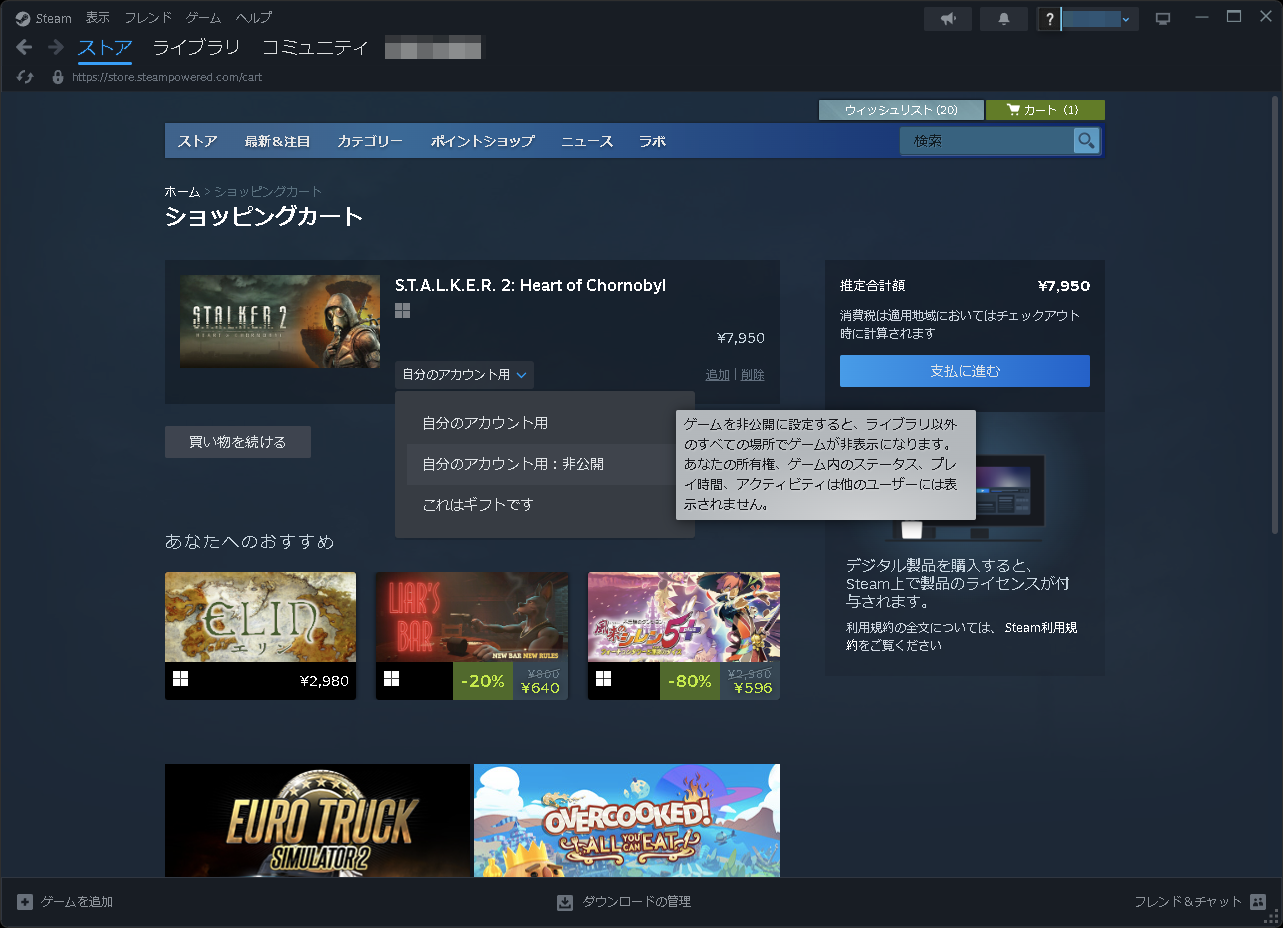This screenshot has height=928, width=1283.
Task: Enter Big Picture mode via the display icon
Action: pos(1162,17)
